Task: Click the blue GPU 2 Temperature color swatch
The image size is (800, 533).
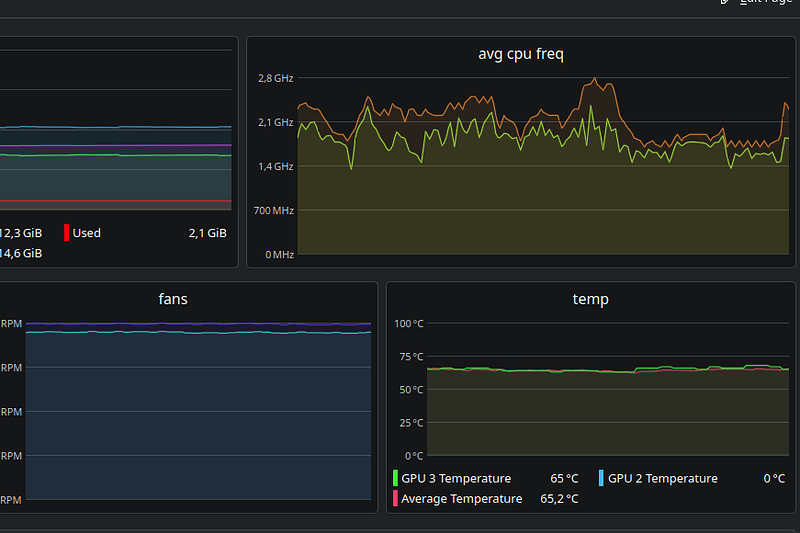Action: click(x=601, y=478)
